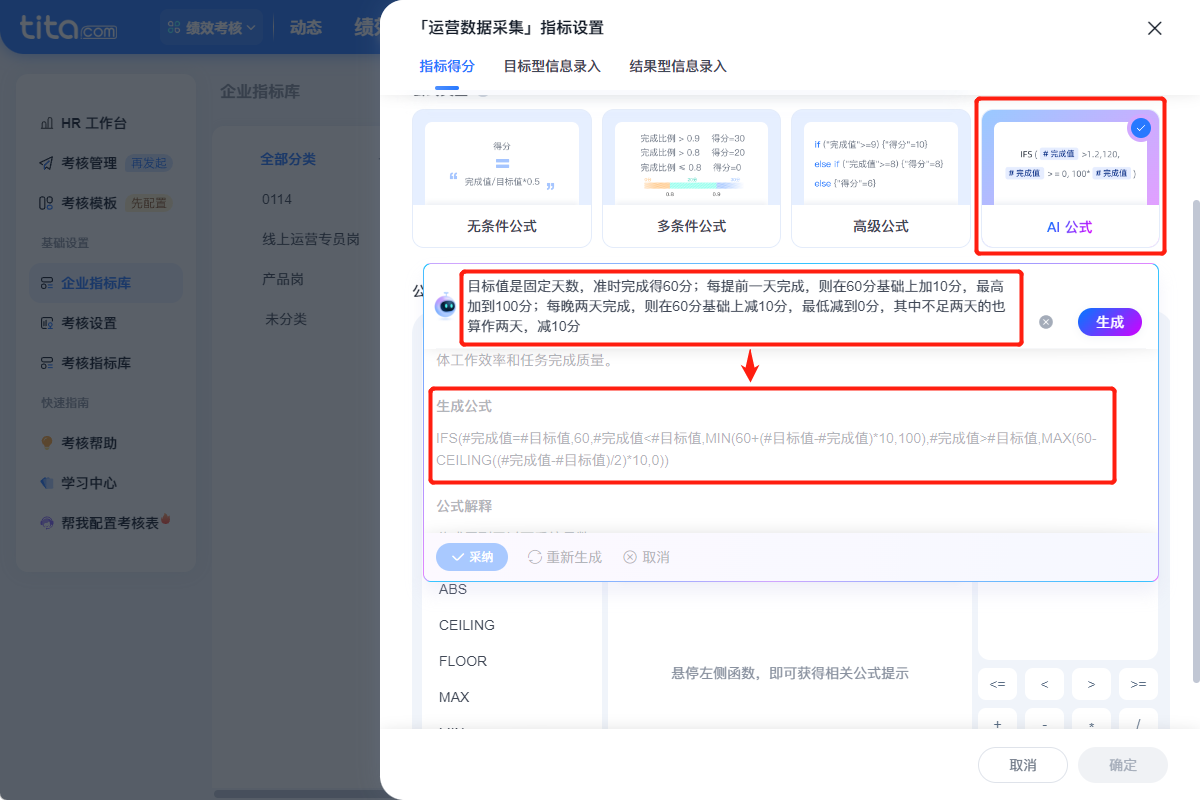
Task: Close the 指标设置 dialog with X
Action: pos(1154,28)
